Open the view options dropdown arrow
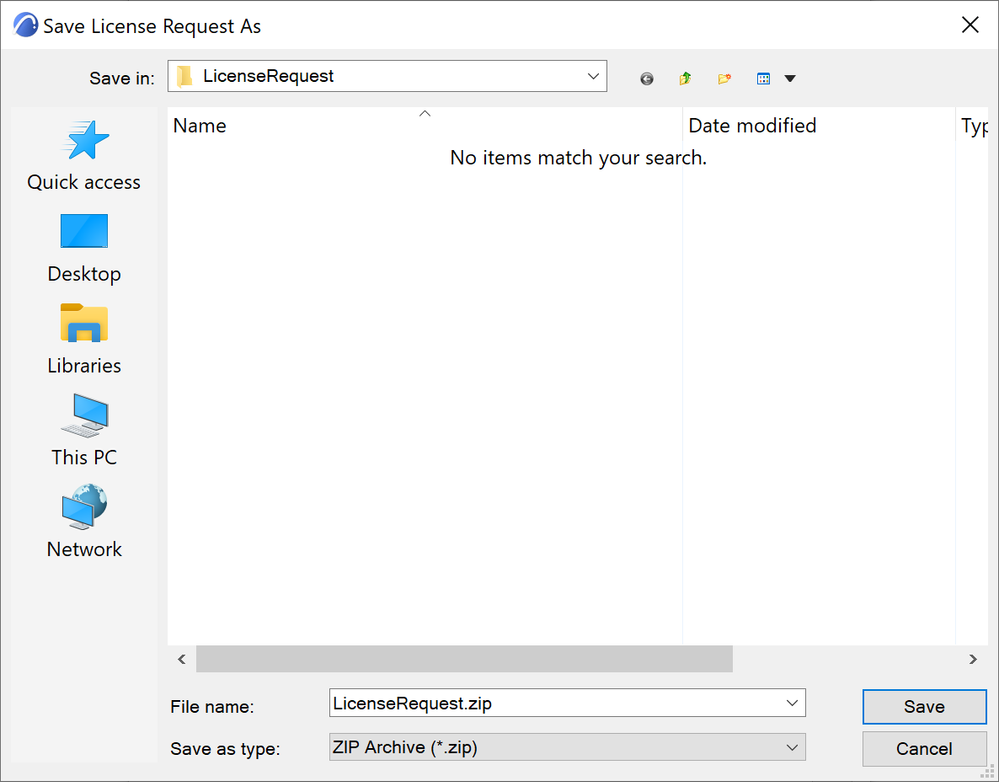 (790, 78)
